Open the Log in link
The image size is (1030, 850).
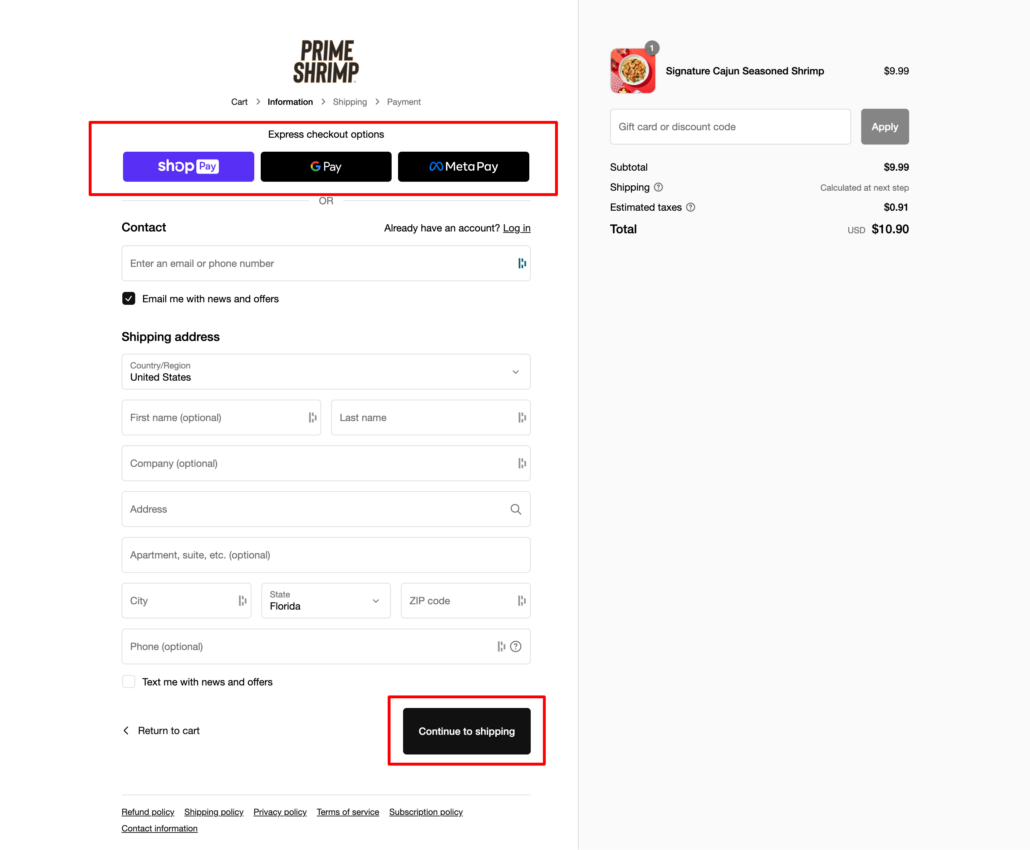(x=516, y=228)
